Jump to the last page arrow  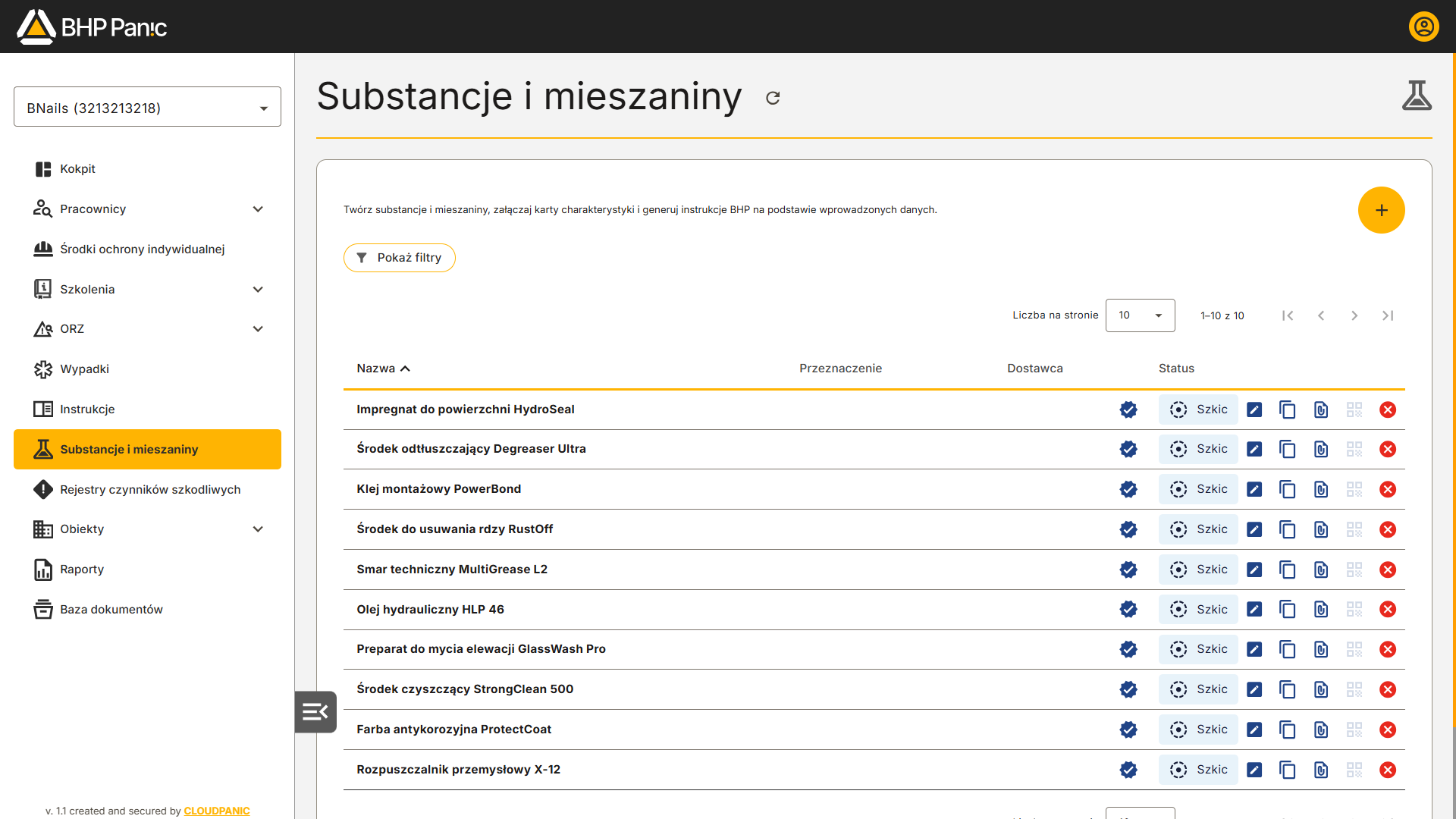[x=1388, y=315]
